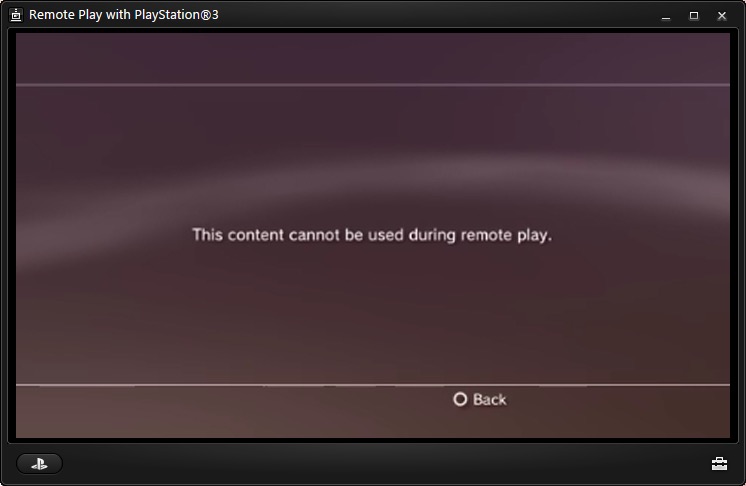
Task: Maximize the Remote Play window
Action: pos(694,16)
